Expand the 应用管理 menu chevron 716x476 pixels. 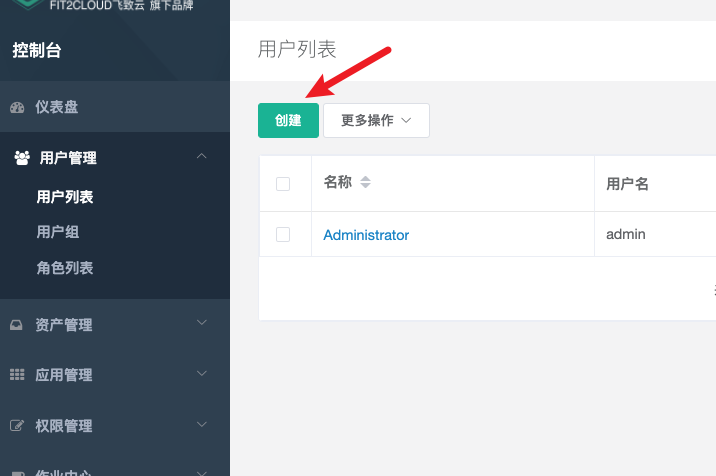tap(201, 373)
